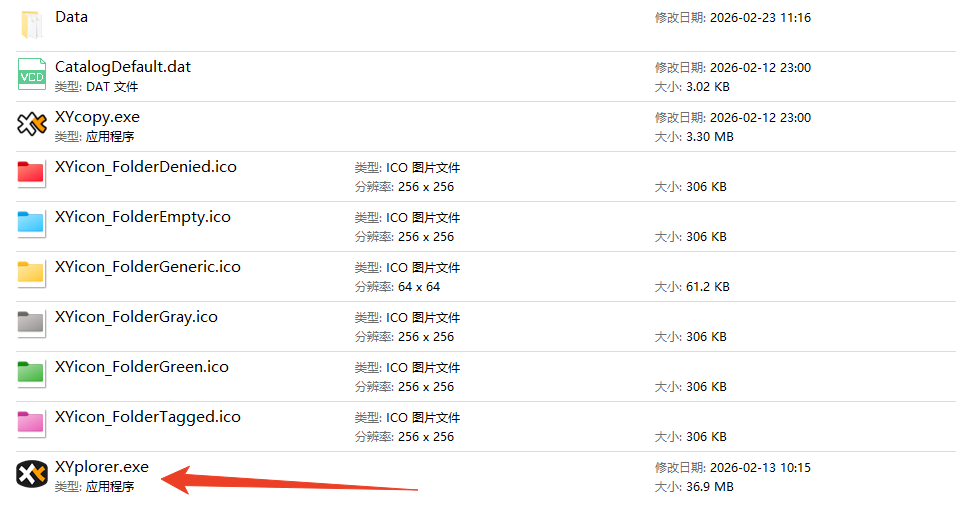Viewport: 956px width, 524px height.
Task: Click the Data folder name
Action: [x=72, y=17]
